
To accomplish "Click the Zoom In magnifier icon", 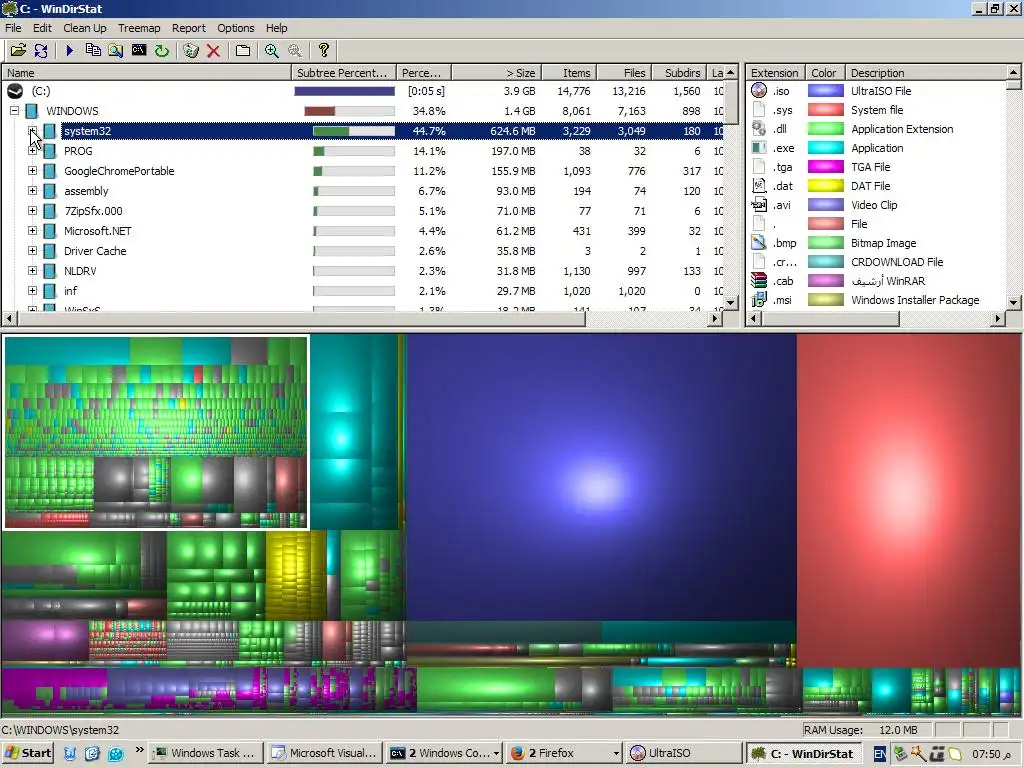I will [272, 50].
